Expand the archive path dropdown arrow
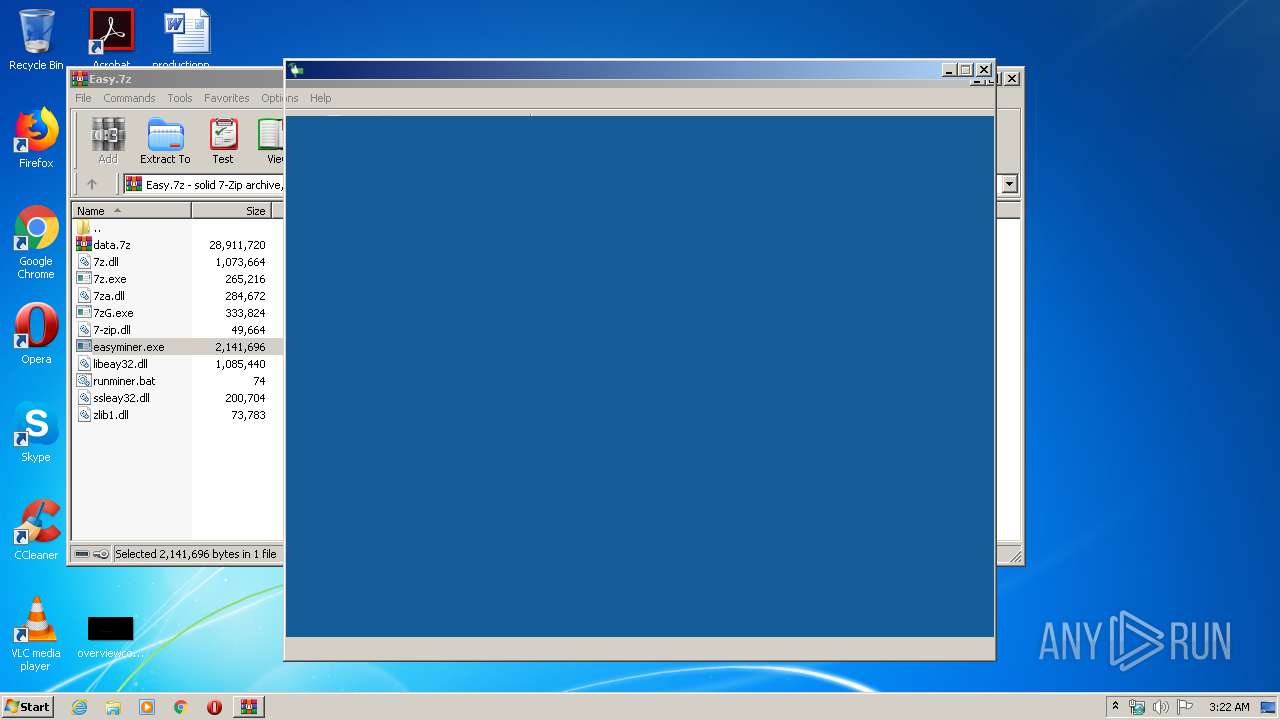The width and height of the screenshot is (1280, 720). [x=1009, y=184]
